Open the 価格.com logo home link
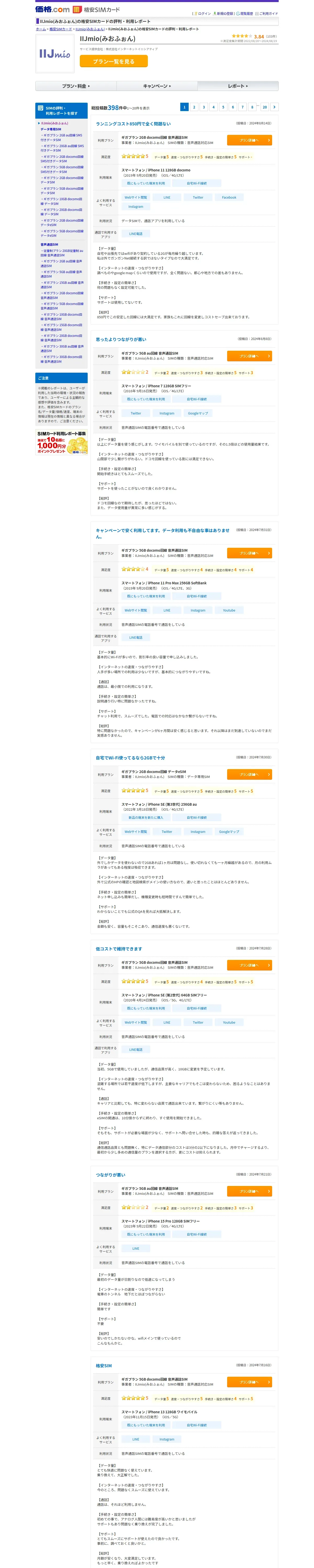 pos(52,9)
